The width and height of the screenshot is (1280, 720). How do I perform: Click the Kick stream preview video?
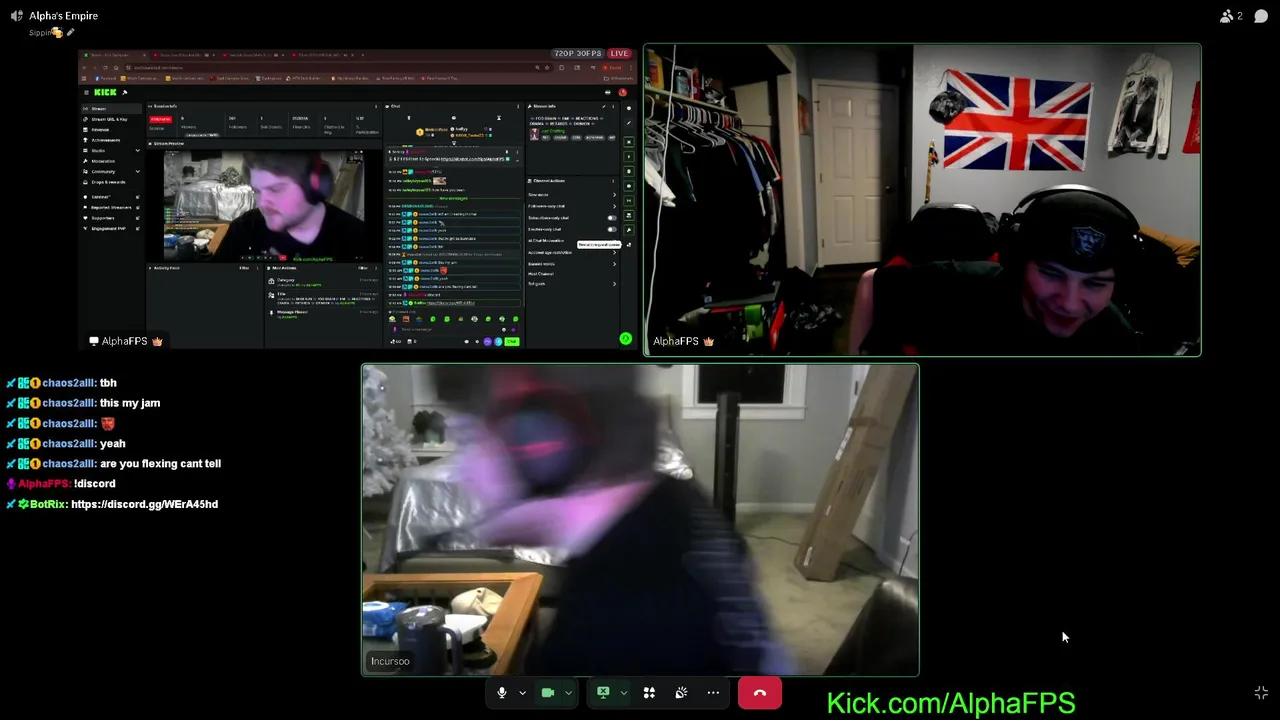(264, 205)
